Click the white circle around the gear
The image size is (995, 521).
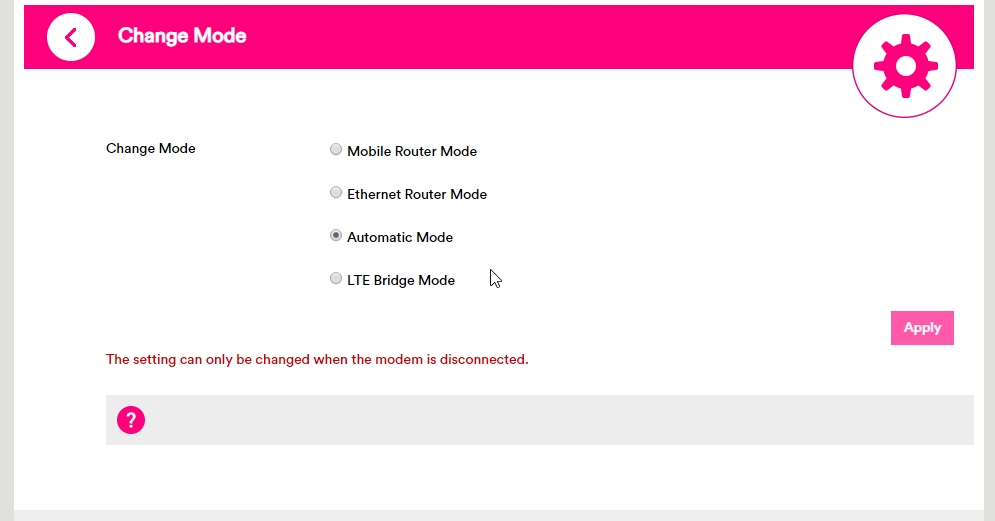(868, 95)
